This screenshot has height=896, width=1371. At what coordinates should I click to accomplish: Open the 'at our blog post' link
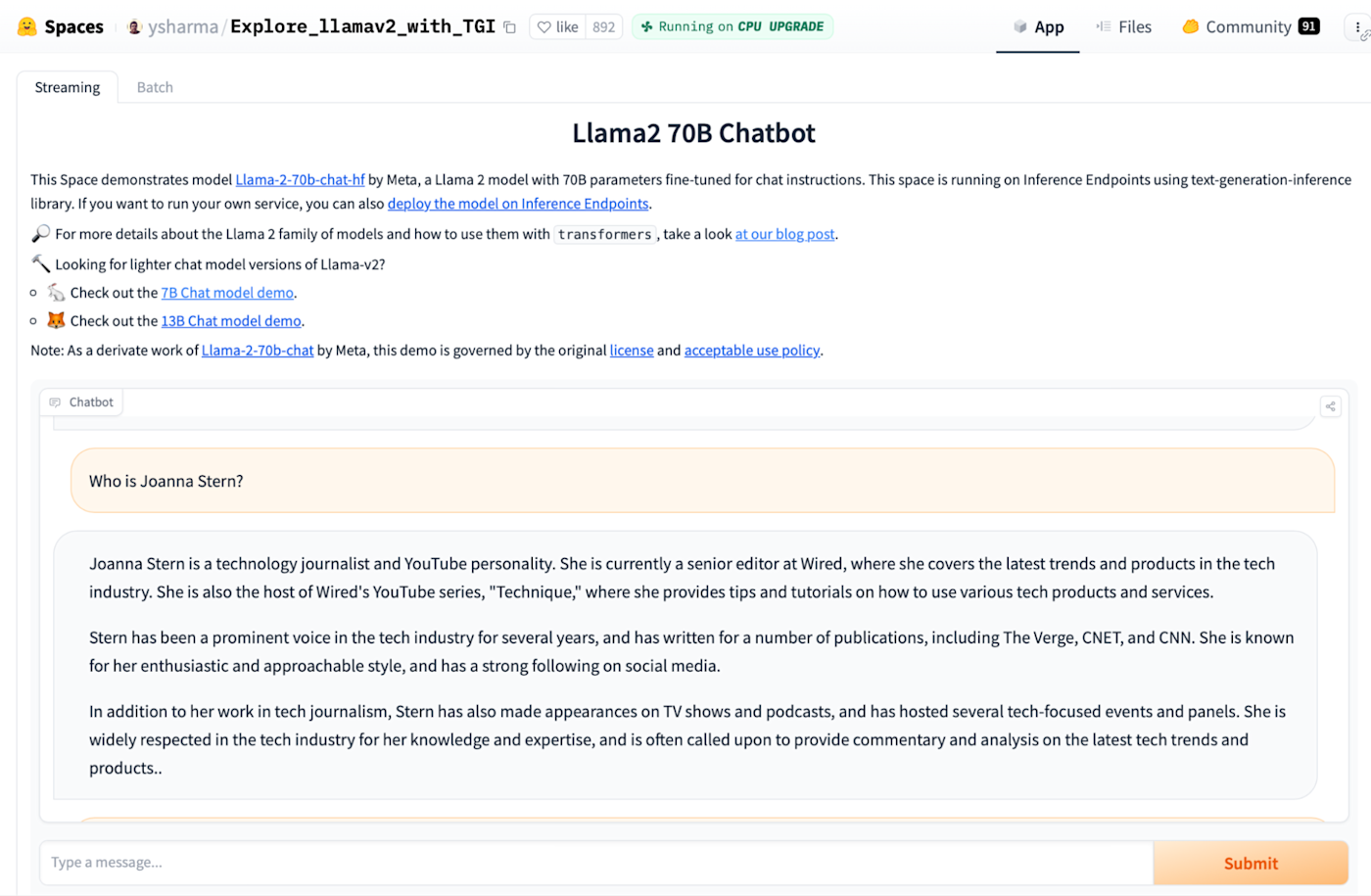[785, 234]
